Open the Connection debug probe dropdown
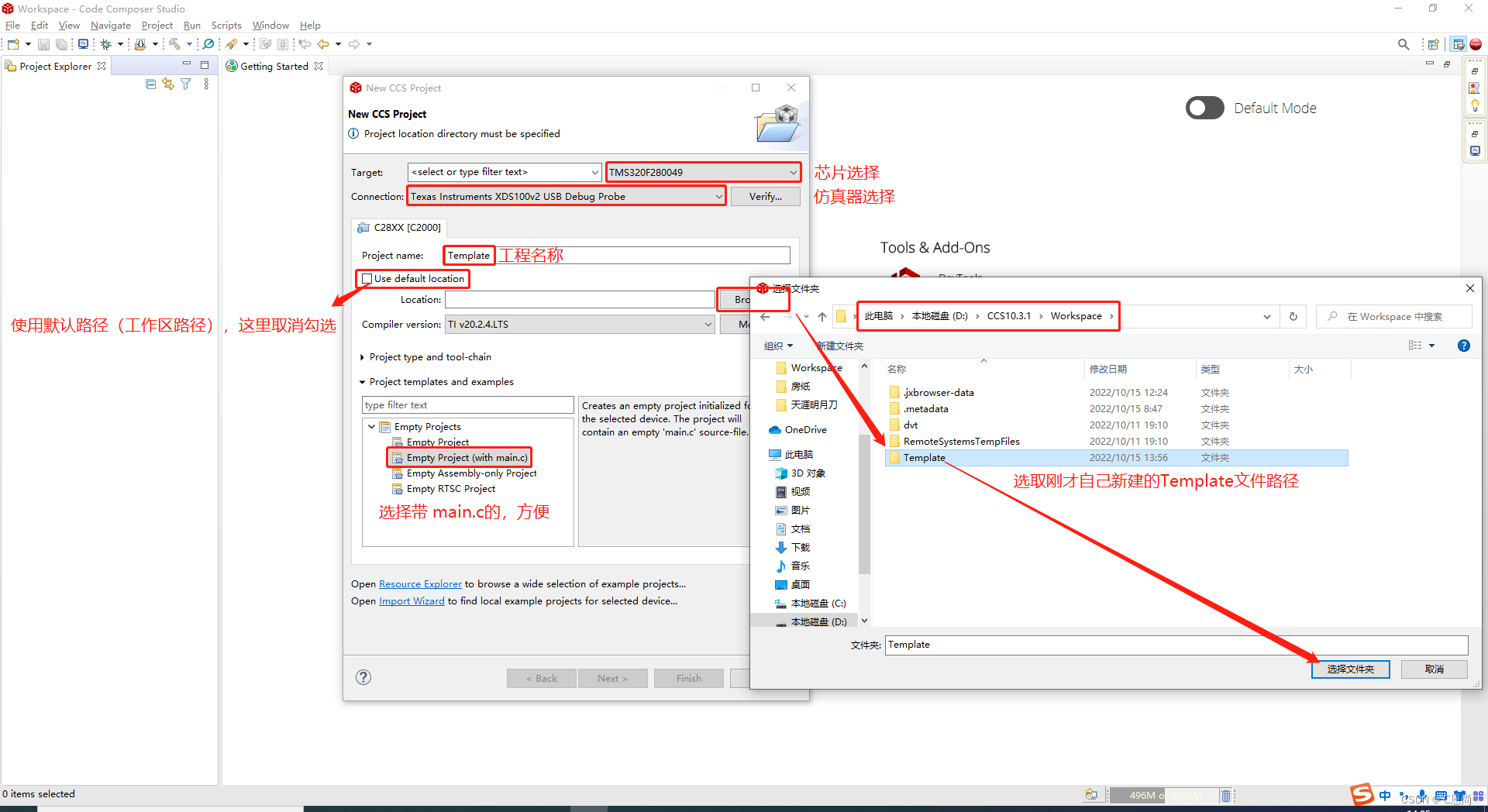 [x=719, y=197]
